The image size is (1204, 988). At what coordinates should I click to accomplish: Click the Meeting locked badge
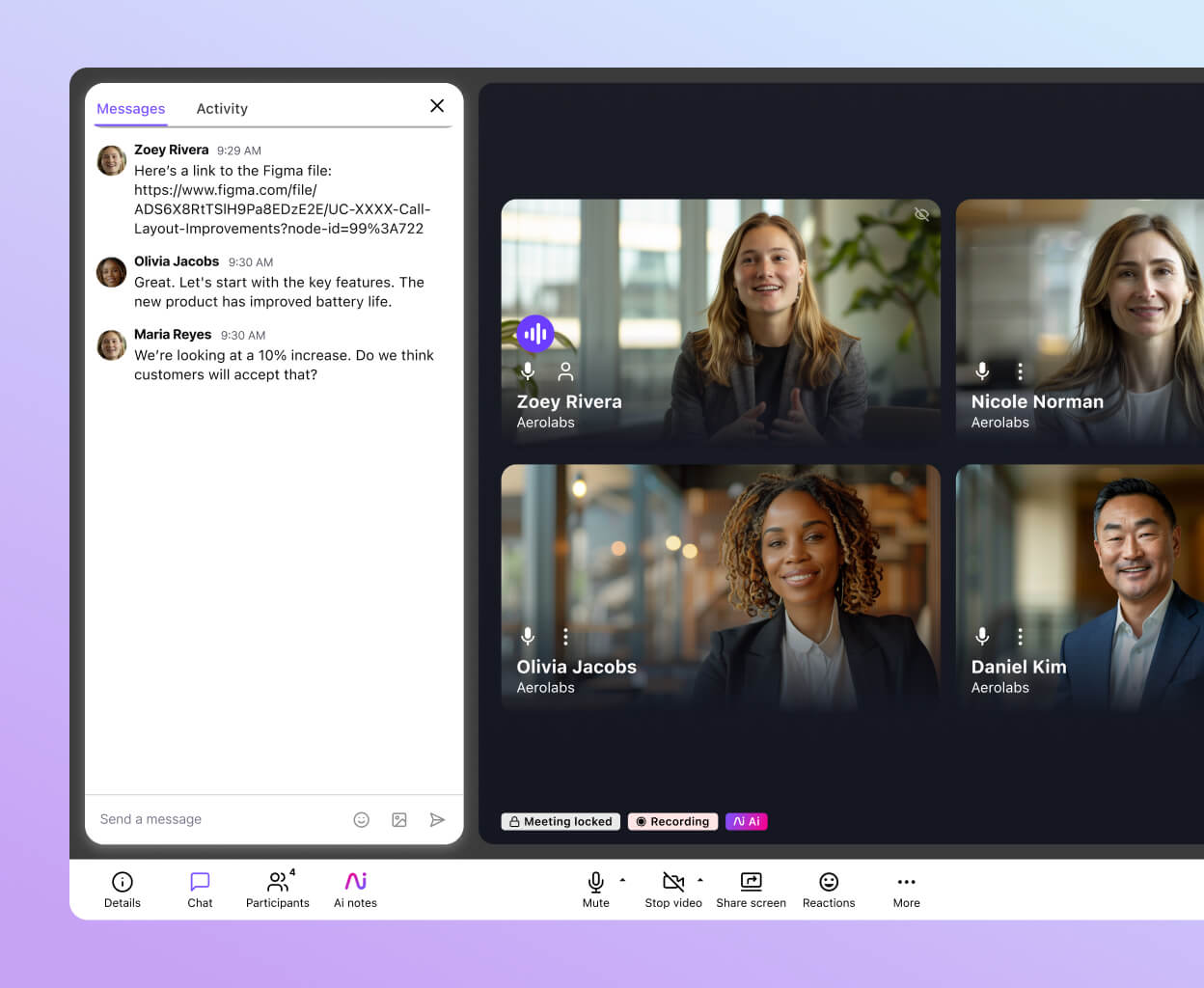561,821
